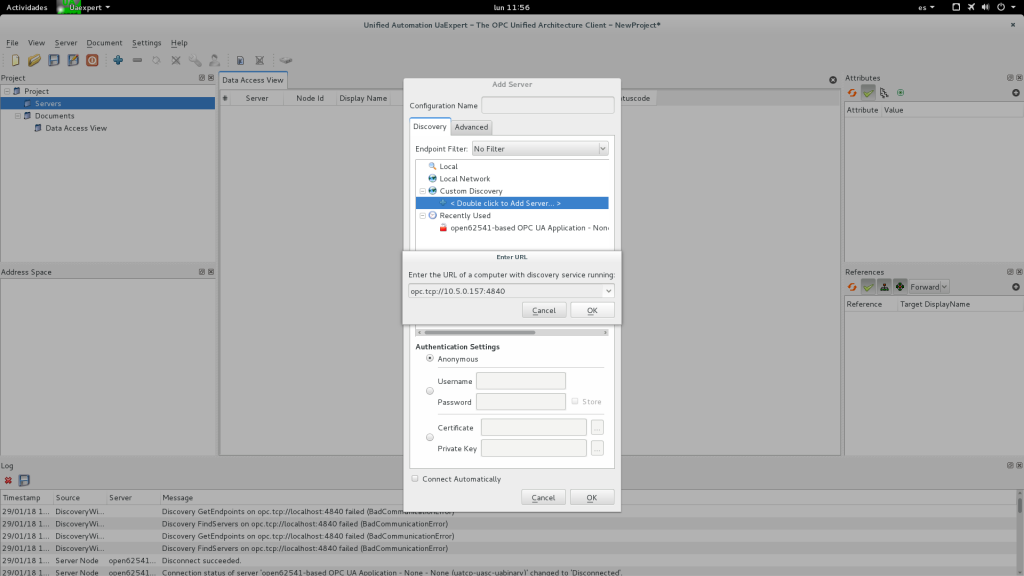The width and height of the screenshot is (1024, 576).
Task: Click the tree-structure icon in Attributes toolbar
Action: point(884,93)
